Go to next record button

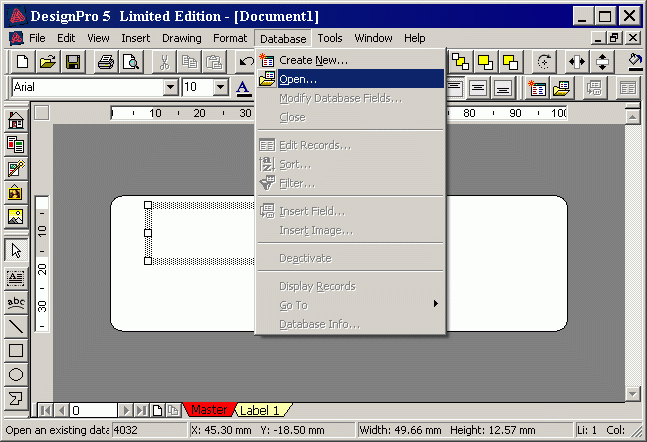coord(126,410)
